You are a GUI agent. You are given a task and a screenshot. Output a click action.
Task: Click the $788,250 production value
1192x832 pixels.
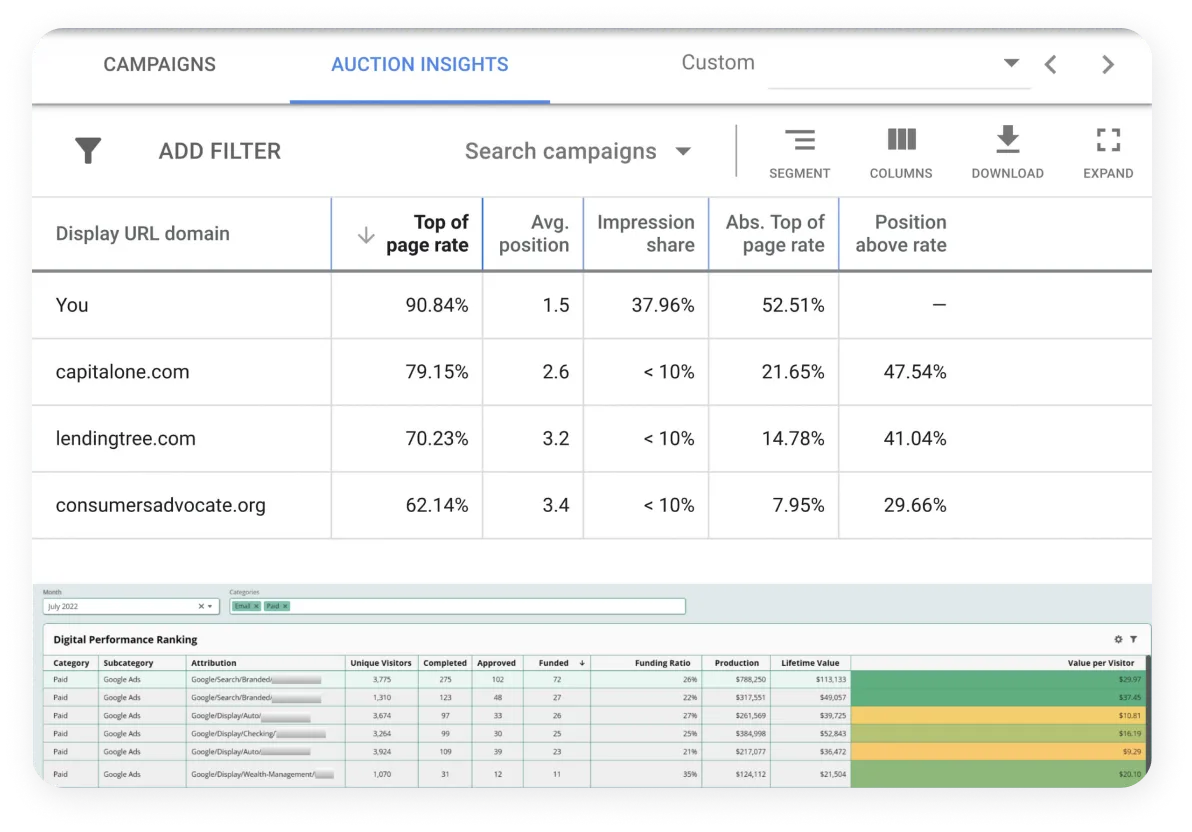[750, 680]
